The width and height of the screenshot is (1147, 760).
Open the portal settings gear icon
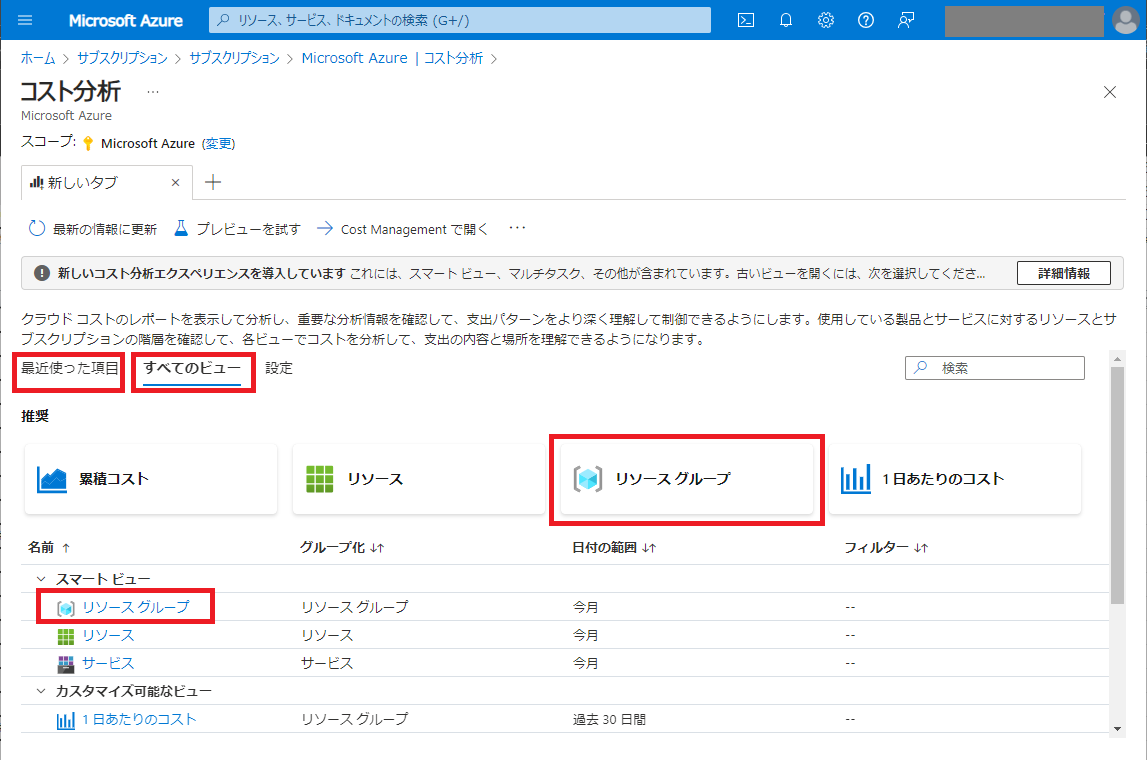coord(826,20)
